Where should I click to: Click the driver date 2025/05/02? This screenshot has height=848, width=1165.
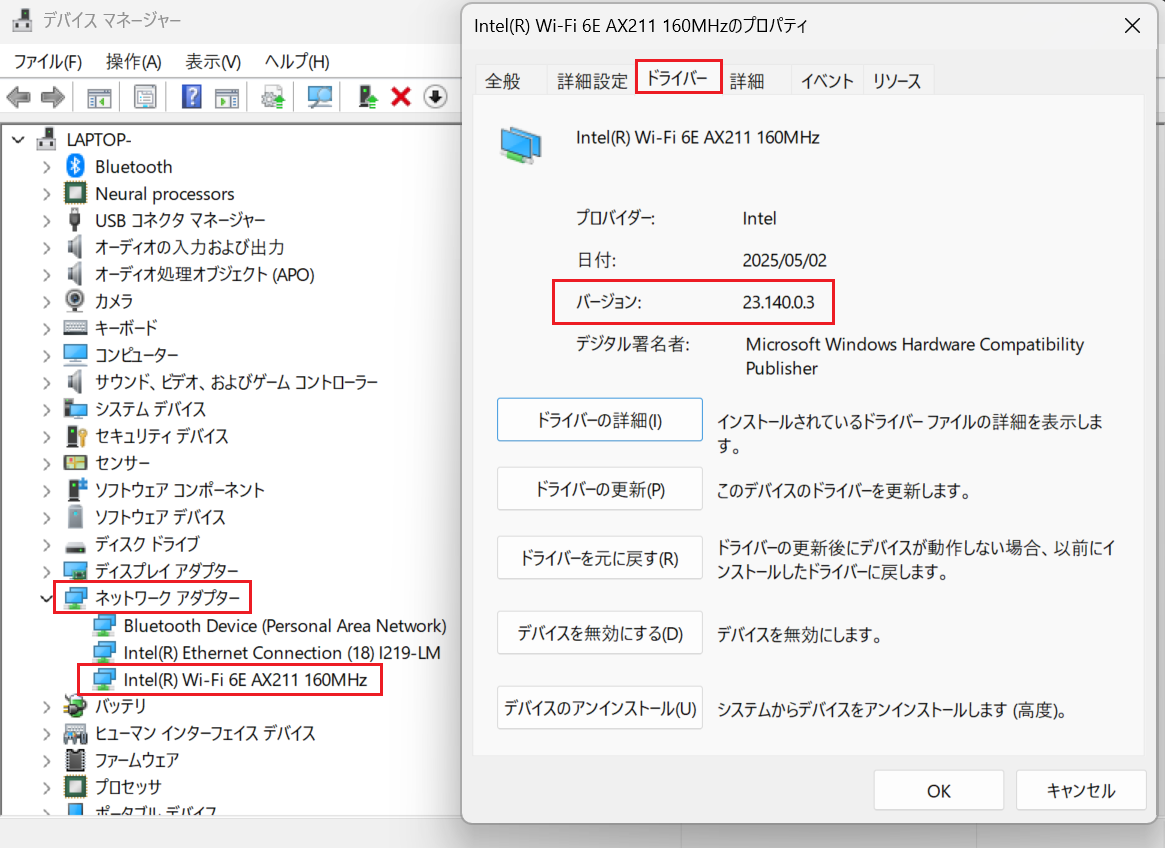pyautogui.click(x=785, y=260)
